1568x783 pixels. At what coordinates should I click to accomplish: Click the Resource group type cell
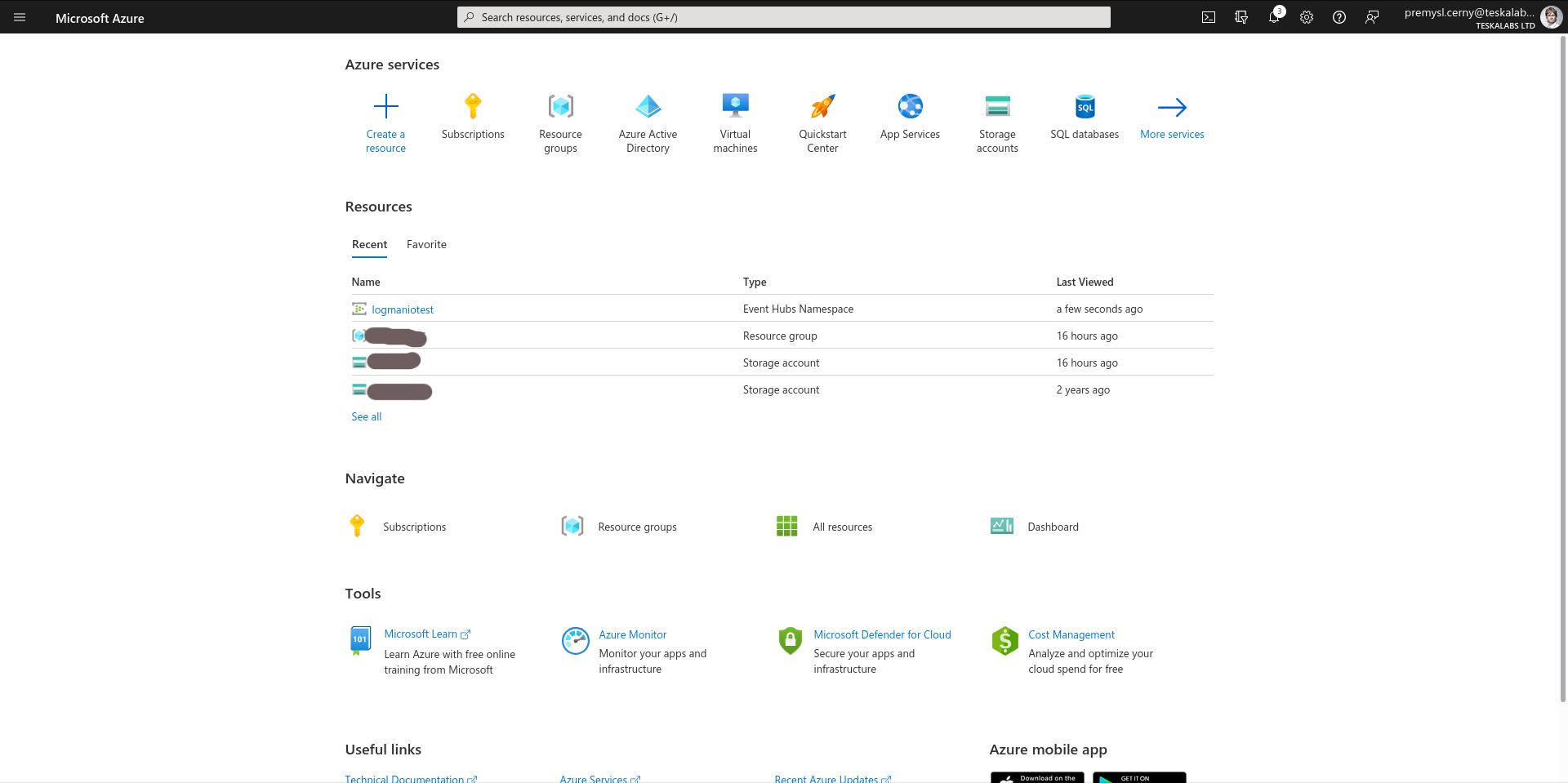[780, 336]
